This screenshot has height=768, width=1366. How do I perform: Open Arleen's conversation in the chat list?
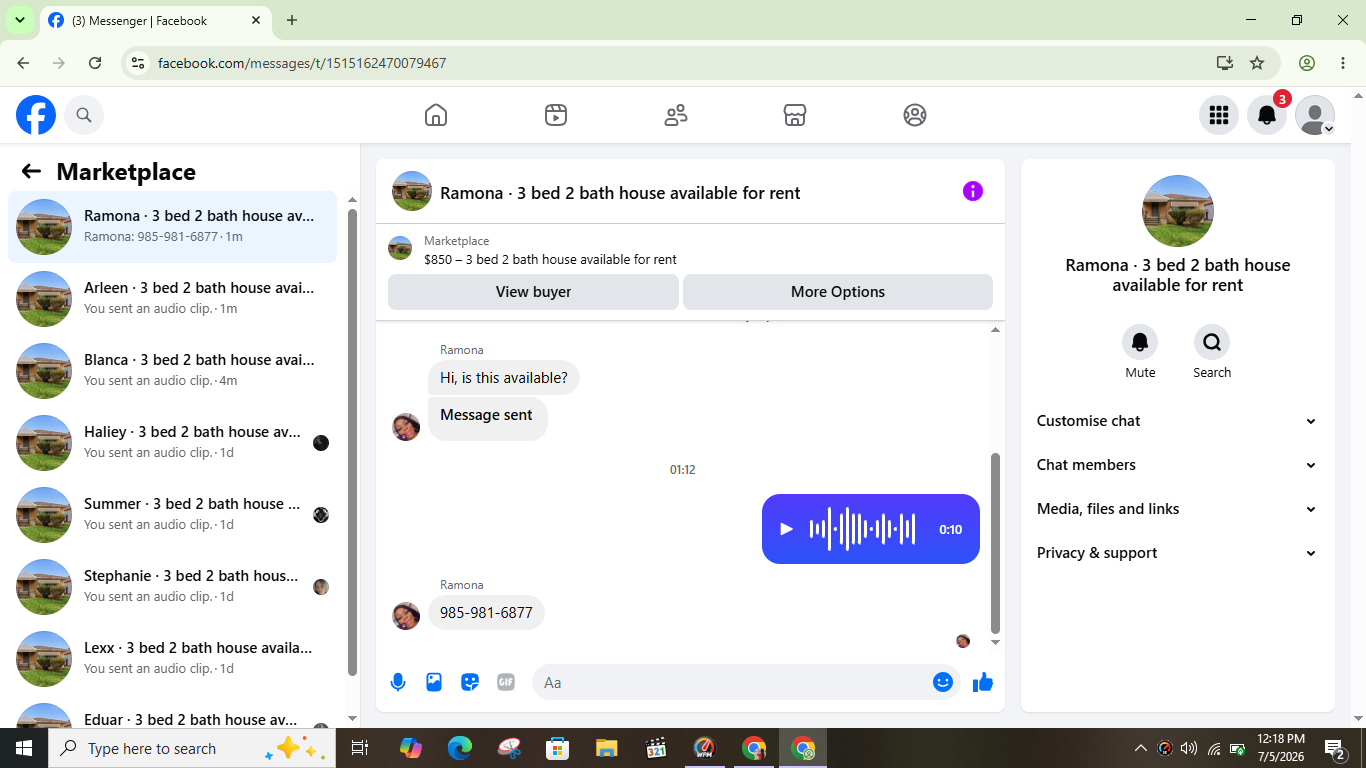[173, 299]
